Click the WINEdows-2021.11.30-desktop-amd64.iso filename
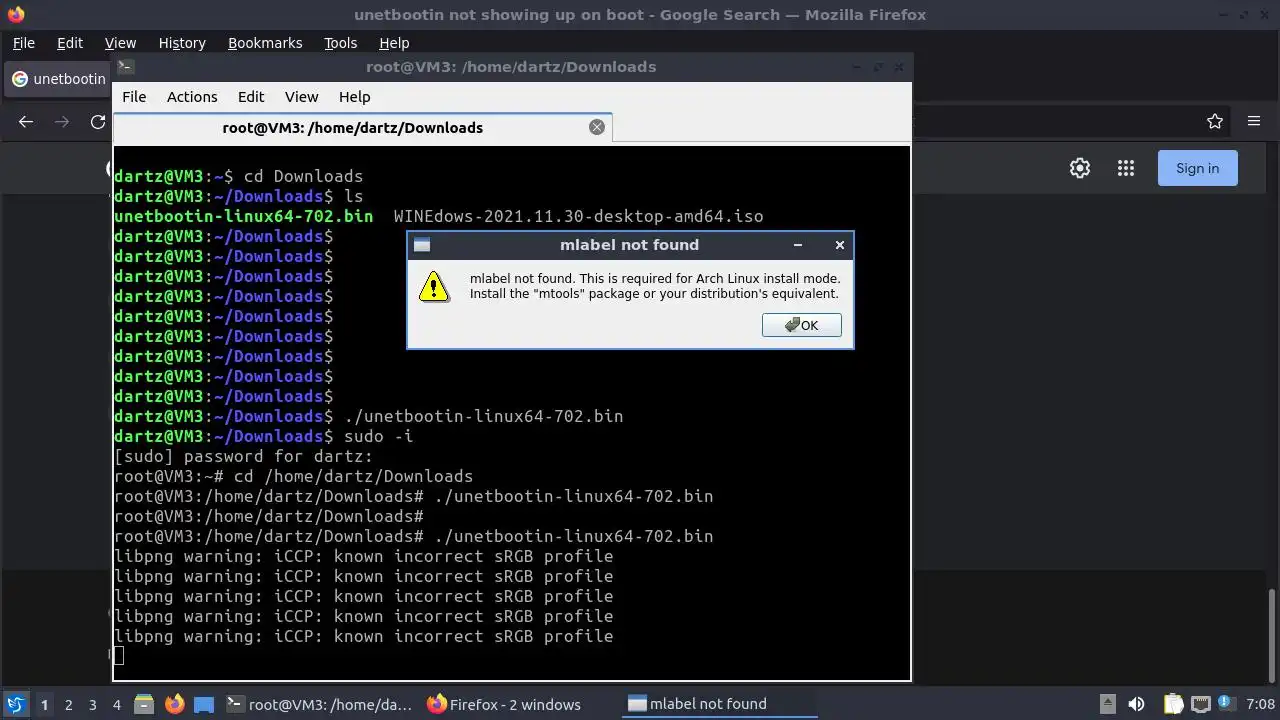 (x=578, y=216)
